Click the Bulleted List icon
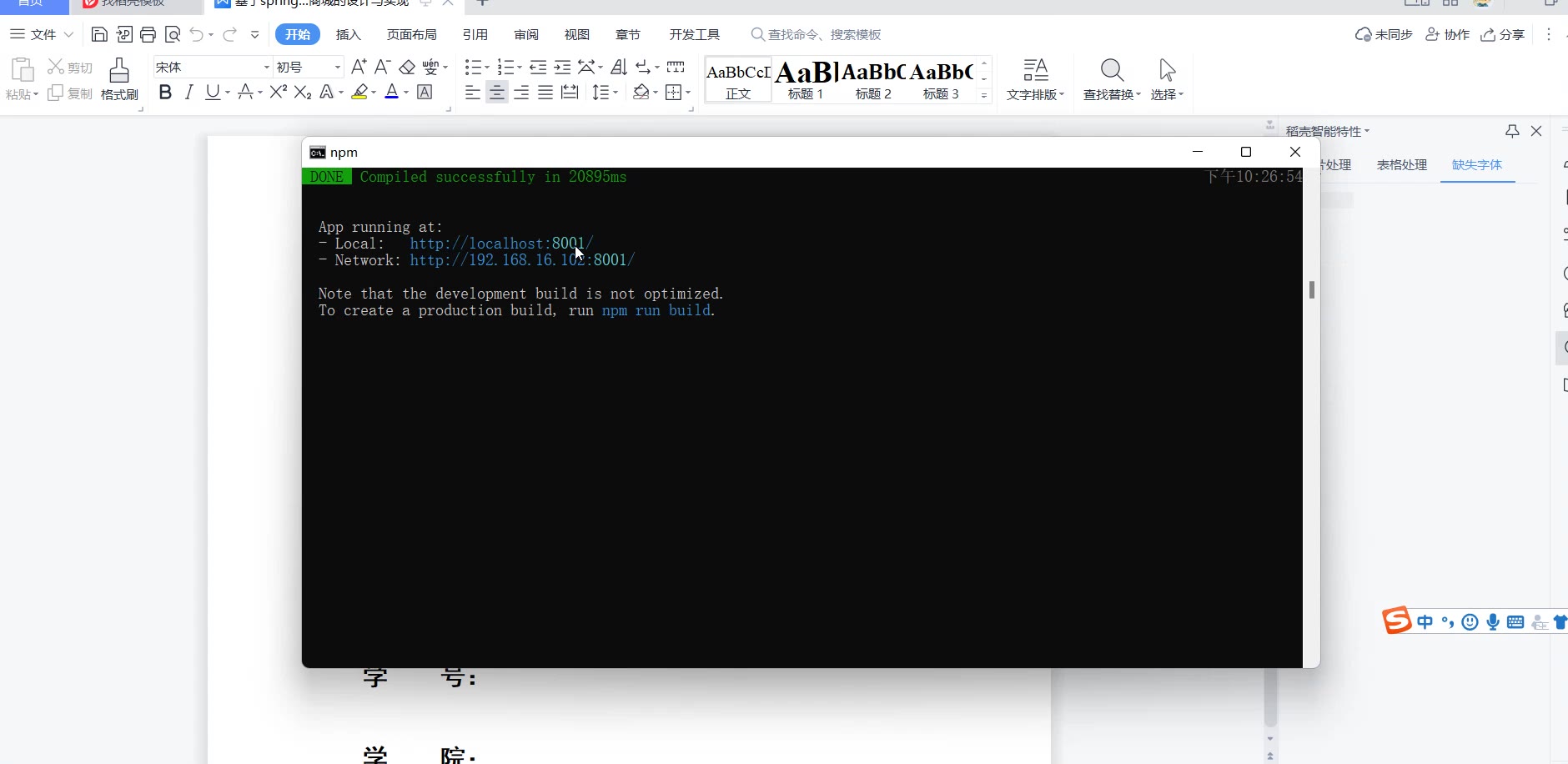This screenshot has width=1568, height=764. click(473, 67)
